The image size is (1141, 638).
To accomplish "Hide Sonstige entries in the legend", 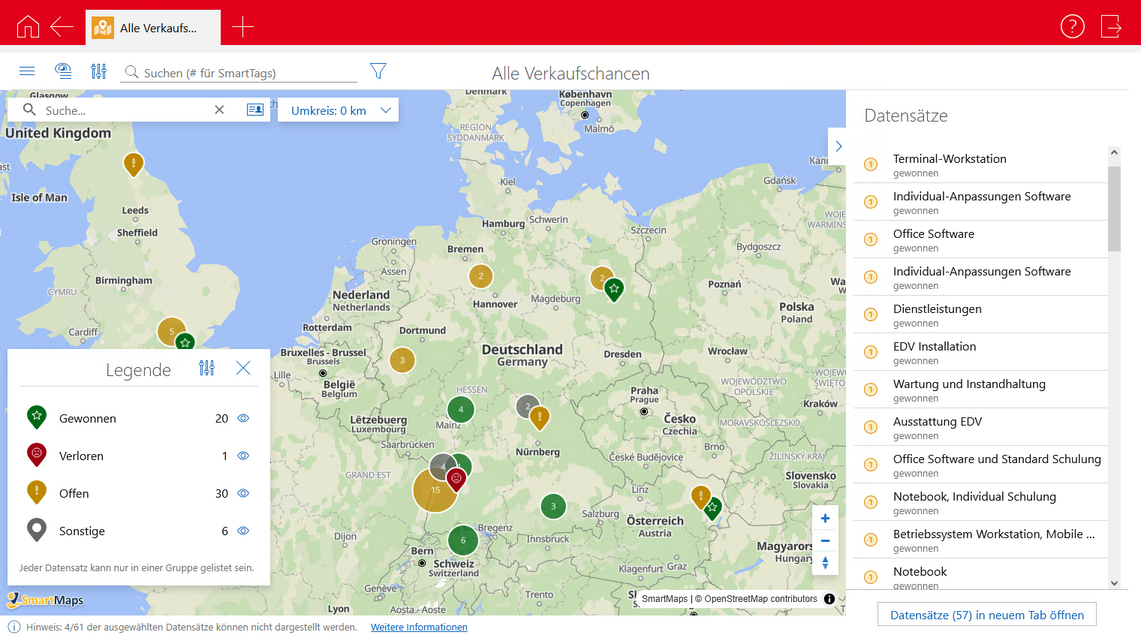I will [243, 531].
